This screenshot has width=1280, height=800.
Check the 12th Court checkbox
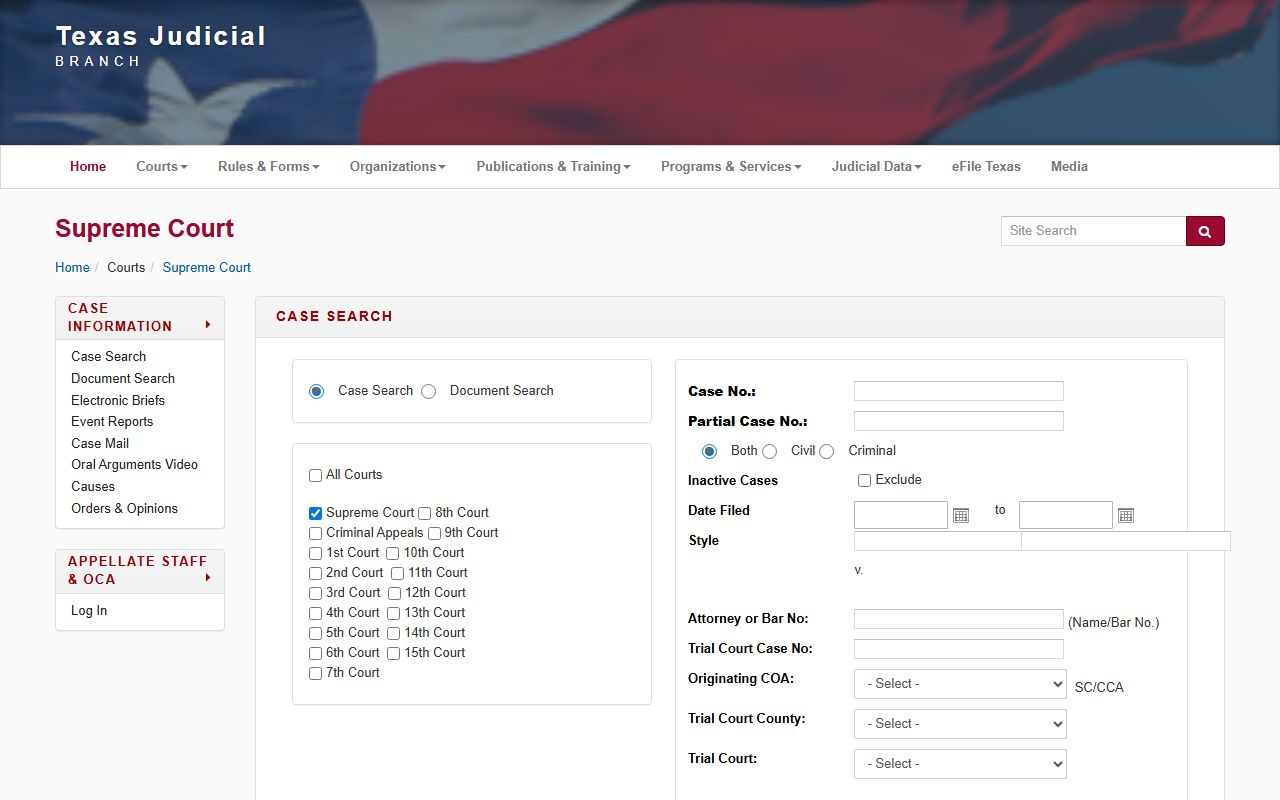(395, 593)
